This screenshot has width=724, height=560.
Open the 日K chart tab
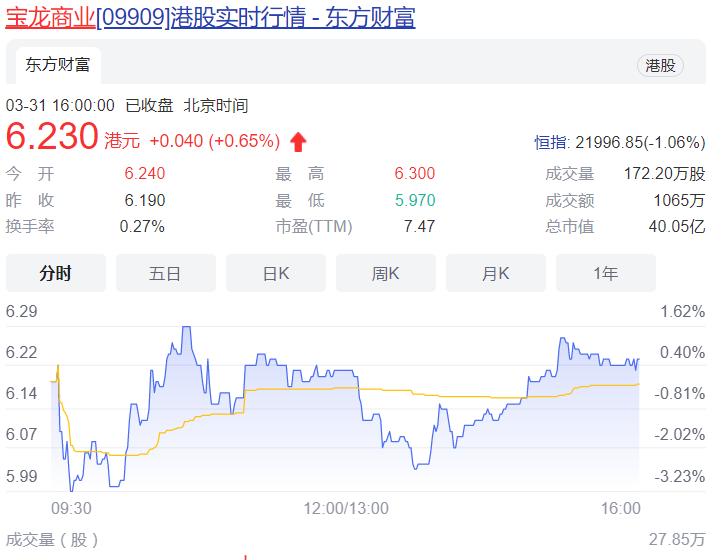pos(276,273)
